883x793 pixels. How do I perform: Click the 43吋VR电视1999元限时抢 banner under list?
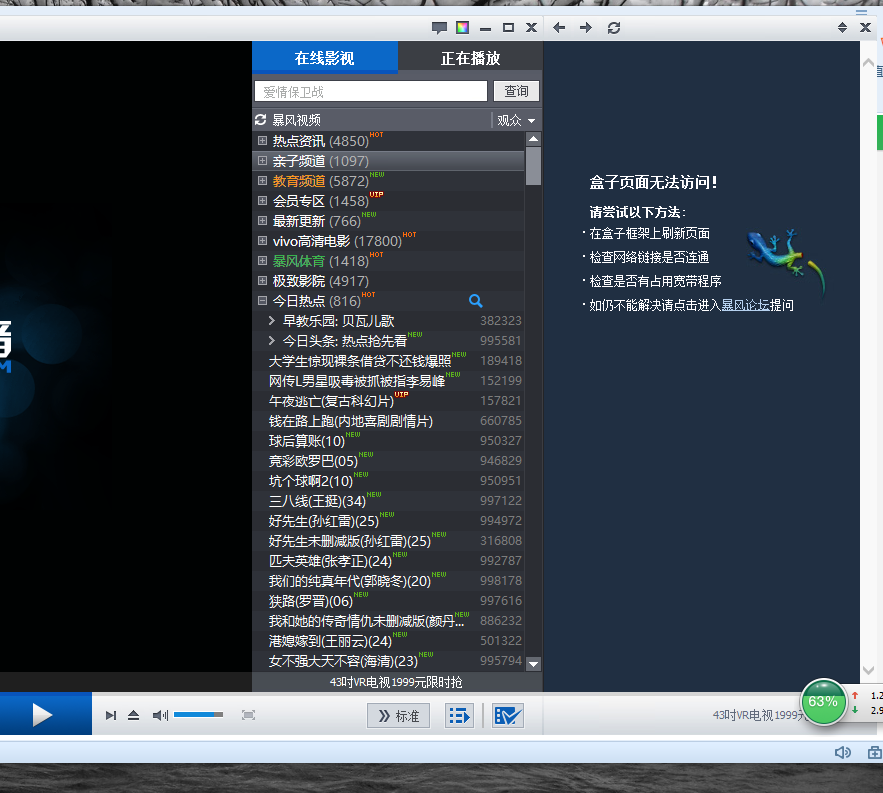coord(396,682)
